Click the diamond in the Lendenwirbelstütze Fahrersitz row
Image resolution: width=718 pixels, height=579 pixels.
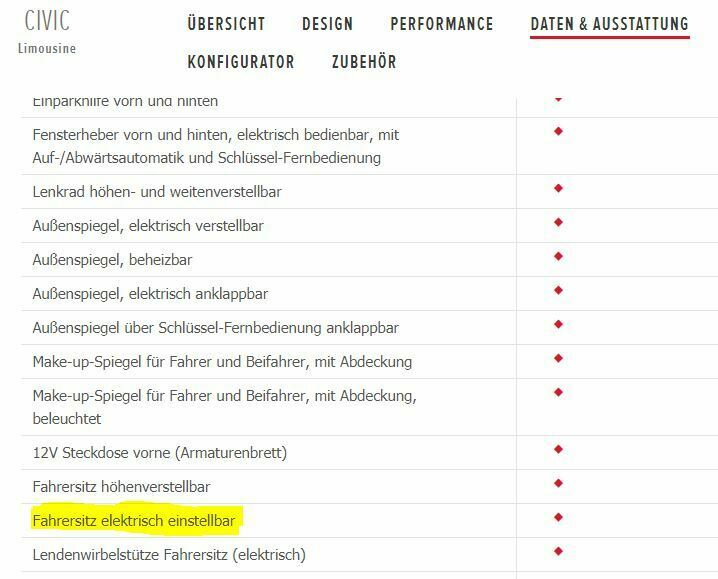click(558, 551)
